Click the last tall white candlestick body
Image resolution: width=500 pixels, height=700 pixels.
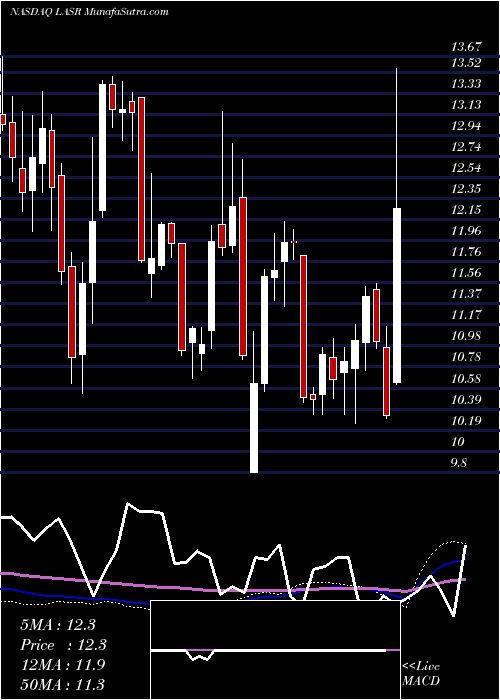(397, 295)
